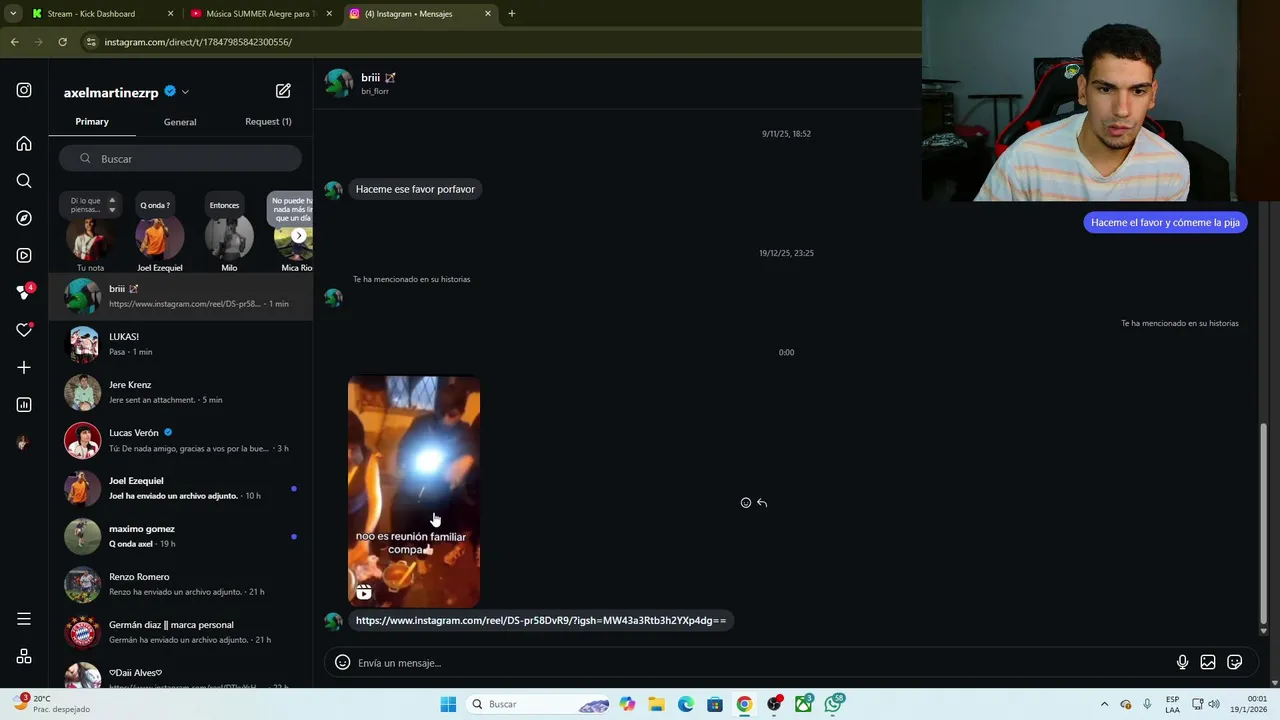Click Chrome tab search dropdown arrow

pyautogui.click(x=13, y=14)
